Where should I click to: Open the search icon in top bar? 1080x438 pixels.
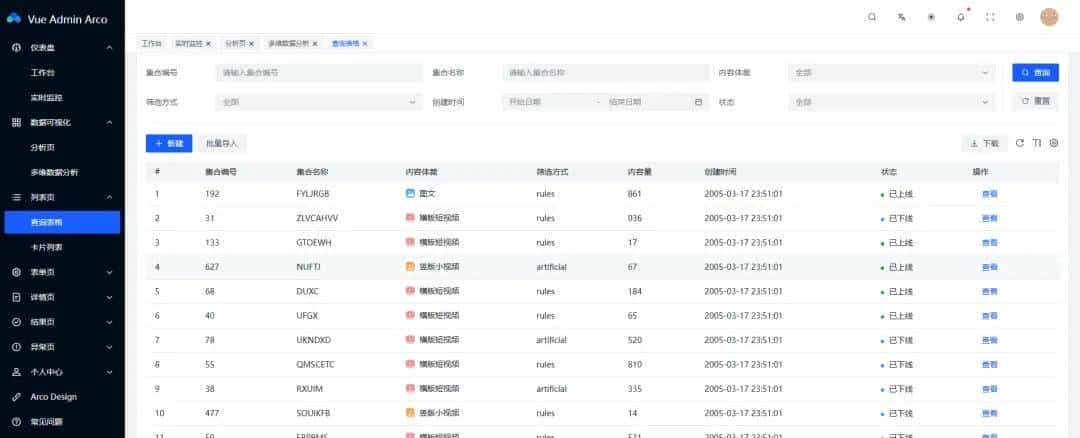click(872, 18)
